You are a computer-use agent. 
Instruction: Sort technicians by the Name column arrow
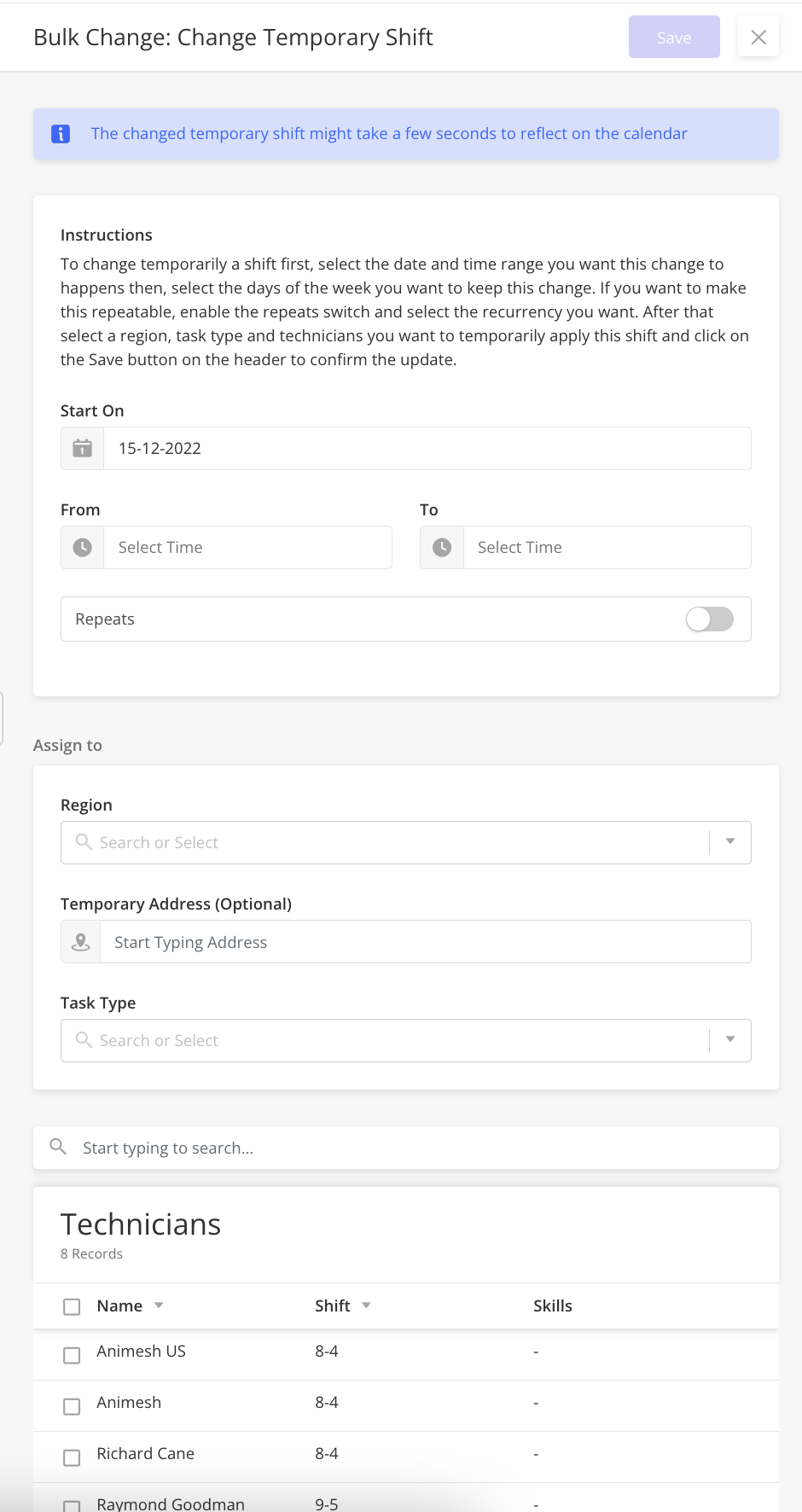click(x=159, y=1306)
